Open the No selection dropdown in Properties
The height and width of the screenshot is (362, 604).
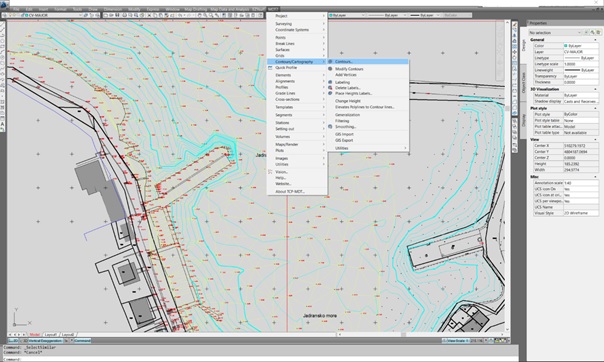[555, 33]
